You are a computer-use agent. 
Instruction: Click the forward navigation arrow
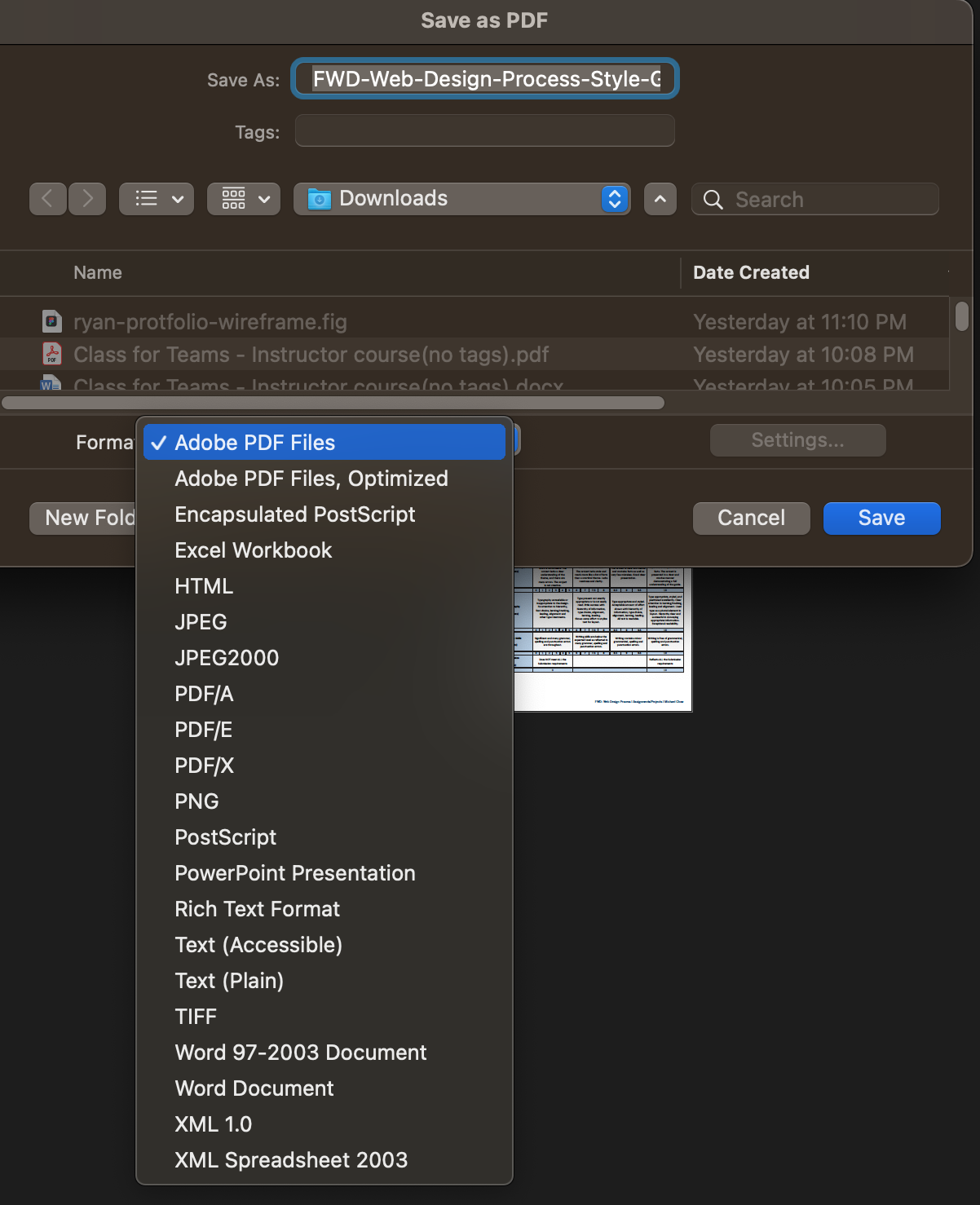[86, 198]
